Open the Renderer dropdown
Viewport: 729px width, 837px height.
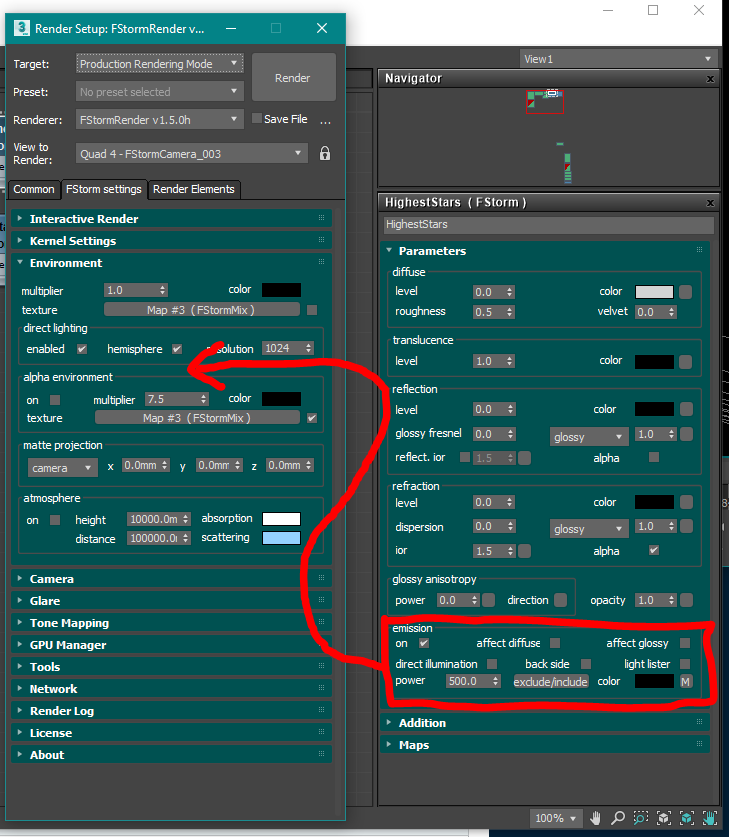[160, 120]
